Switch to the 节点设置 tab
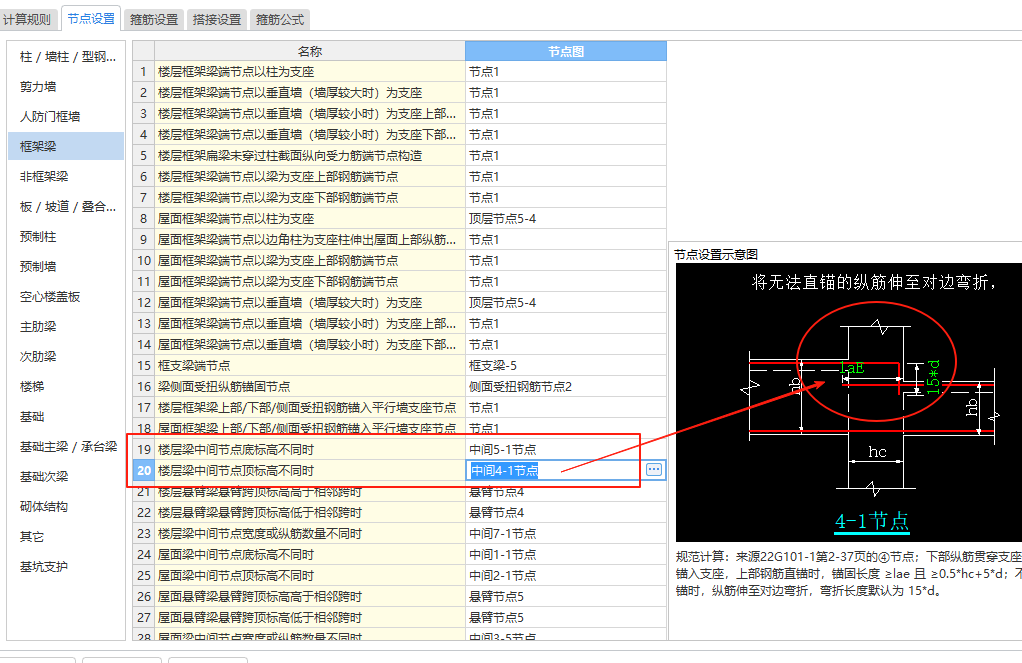This screenshot has height=663, width=1022. [91, 19]
